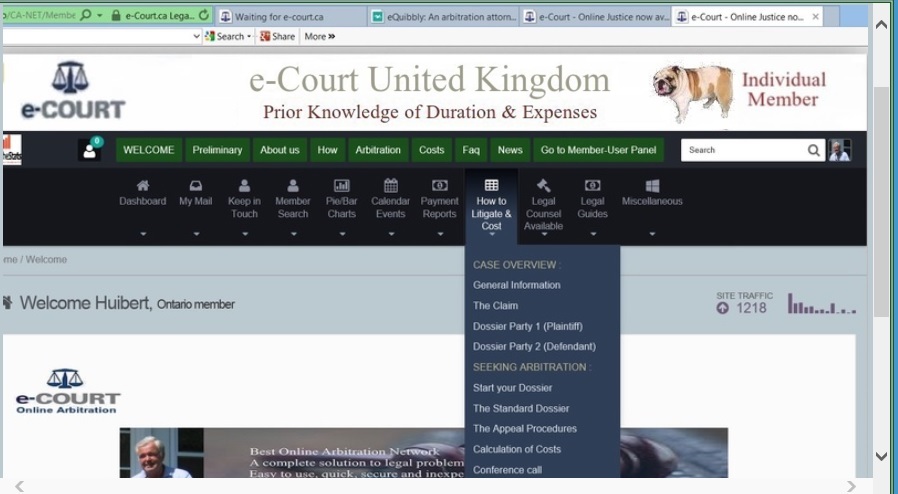
Task: Click the Miscellaneous windows icon
Action: click(x=652, y=186)
